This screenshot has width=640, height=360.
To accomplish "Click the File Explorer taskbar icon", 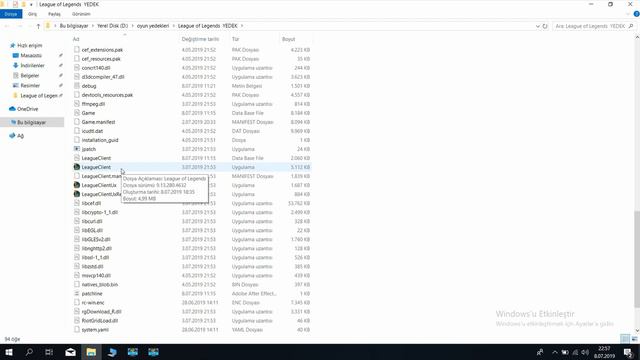I will 91,352.
